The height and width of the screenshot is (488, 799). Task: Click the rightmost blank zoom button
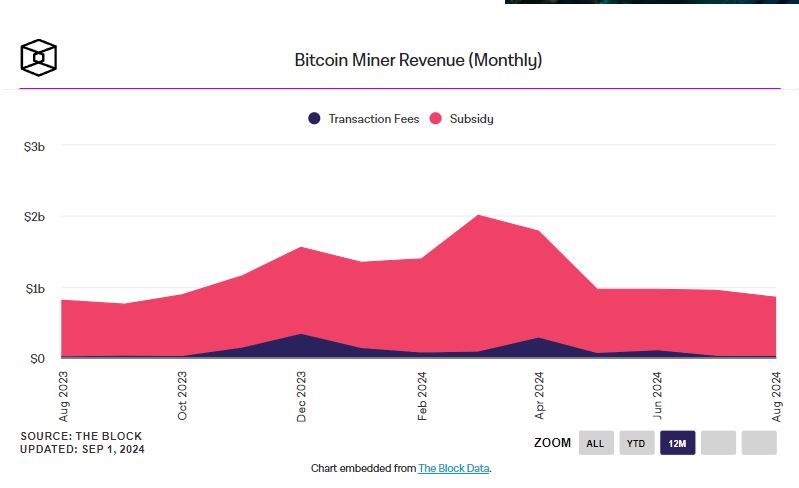759,443
